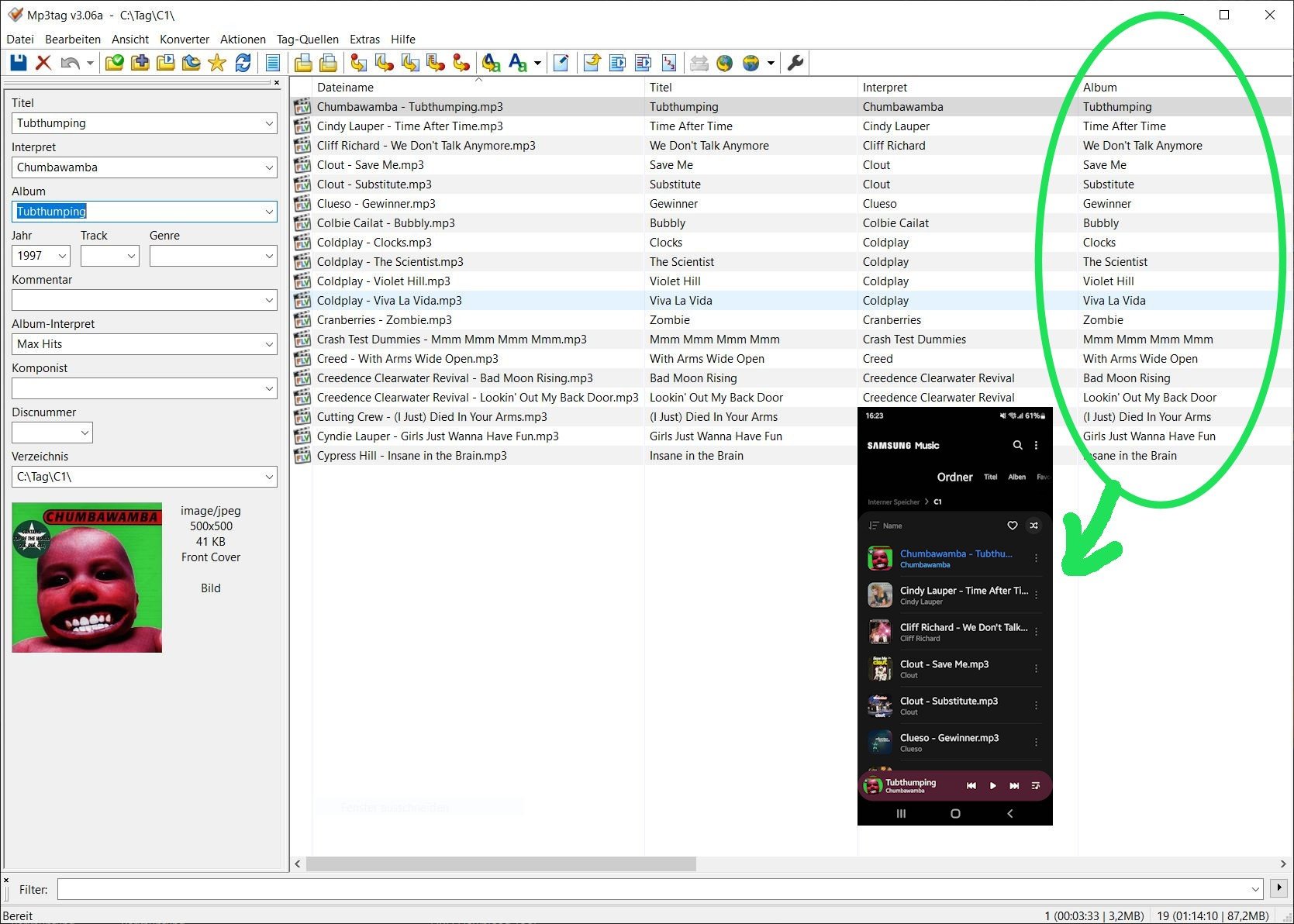Click the scroll right arrow of file list
The width and height of the screenshot is (1294, 924).
pos(1283,864)
